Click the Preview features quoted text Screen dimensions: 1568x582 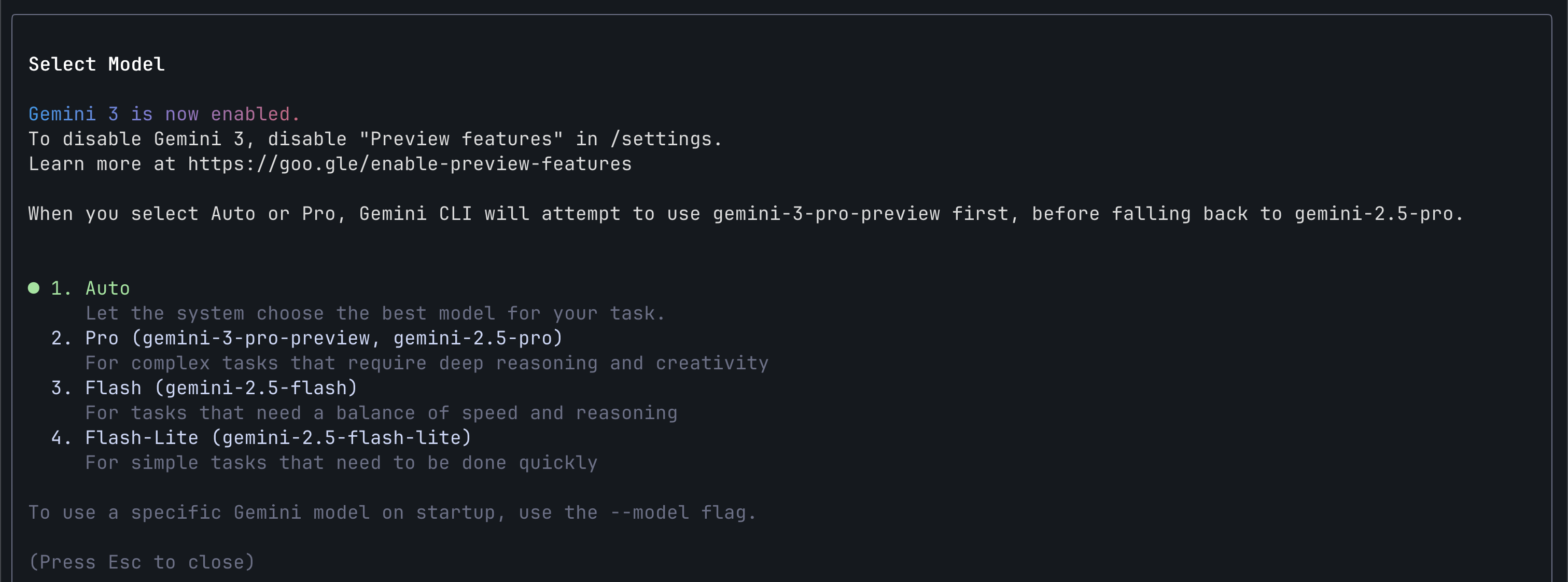pos(463,138)
